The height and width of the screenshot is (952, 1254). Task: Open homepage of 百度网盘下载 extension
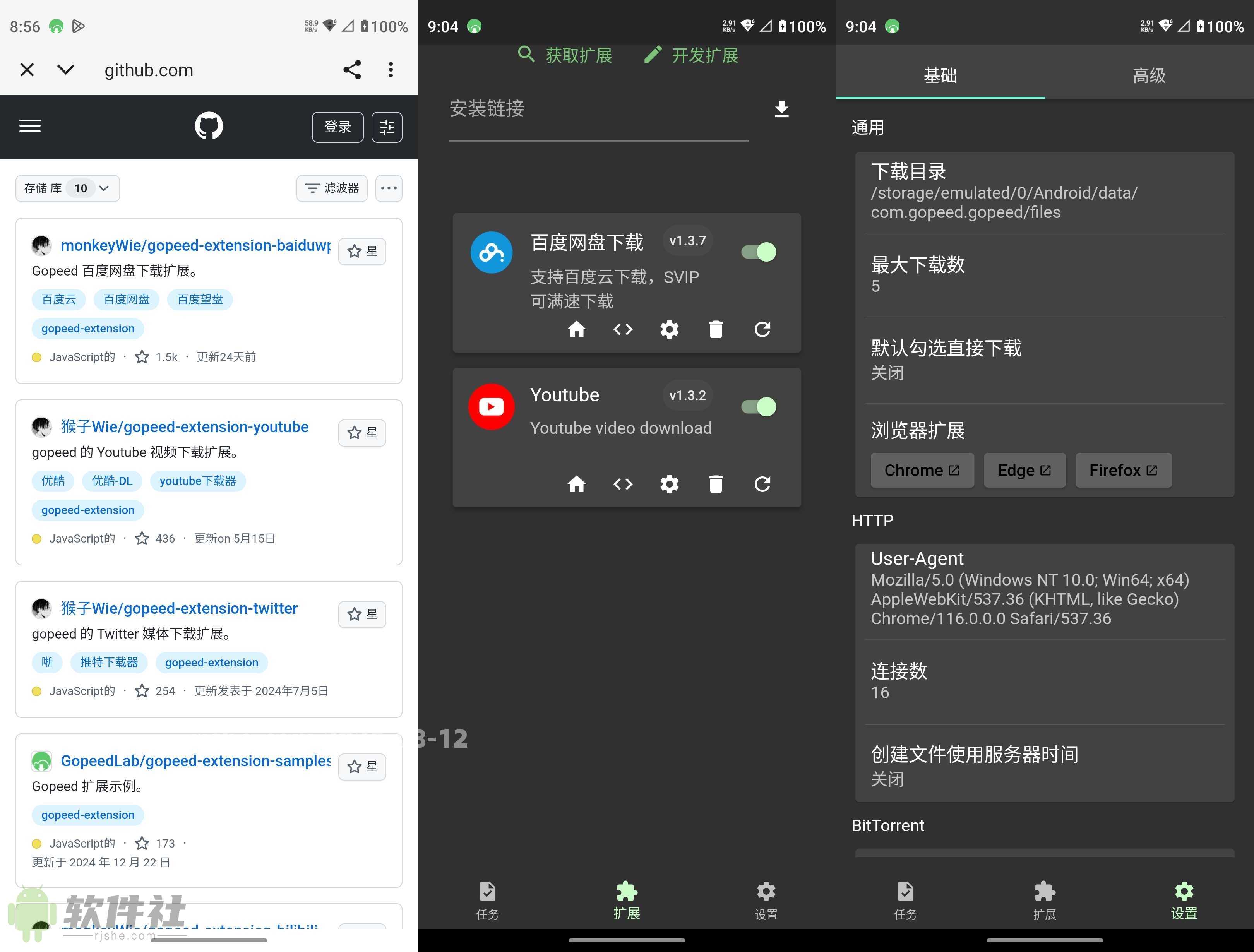577,329
